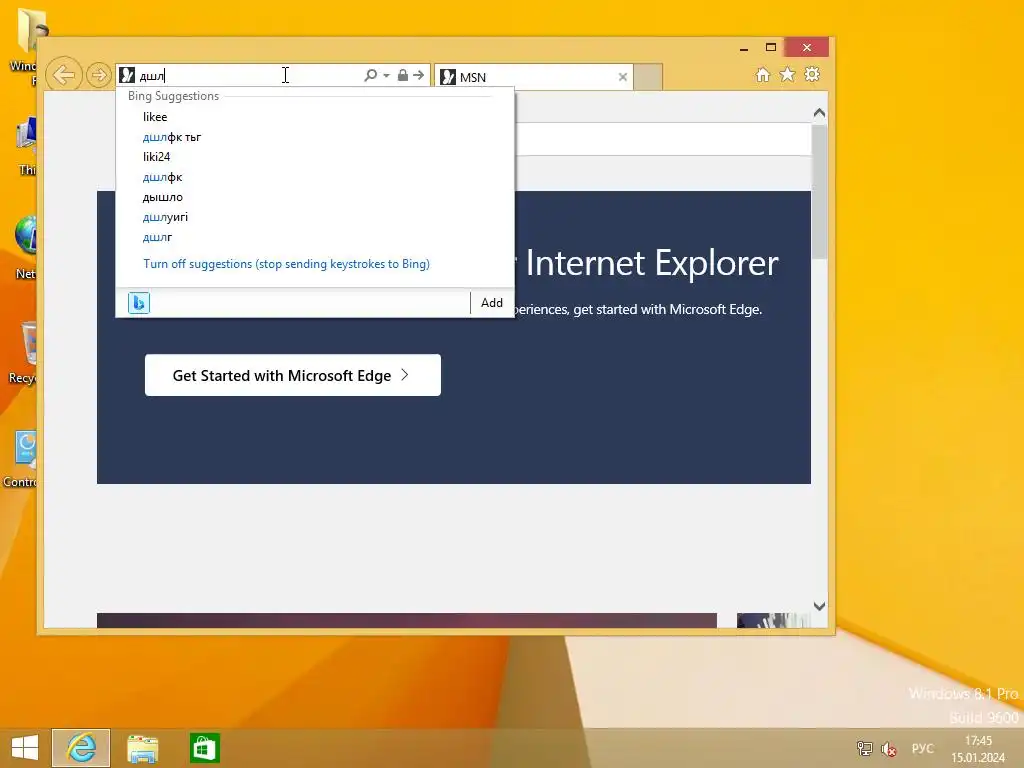Image resolution: width=1024 pixels, height=768 pixels.
Task: Click Add to add search providers
Action: 492,303
